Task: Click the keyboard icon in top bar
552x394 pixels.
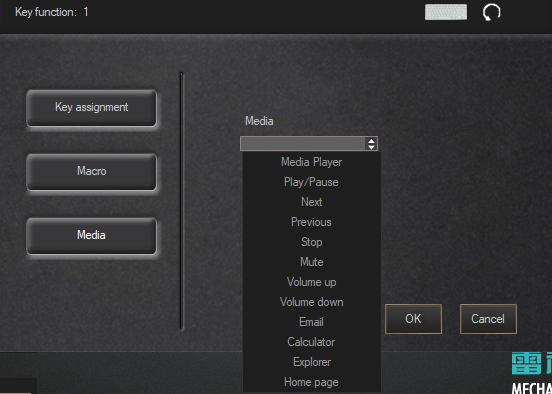Action: tap(446, 12)
